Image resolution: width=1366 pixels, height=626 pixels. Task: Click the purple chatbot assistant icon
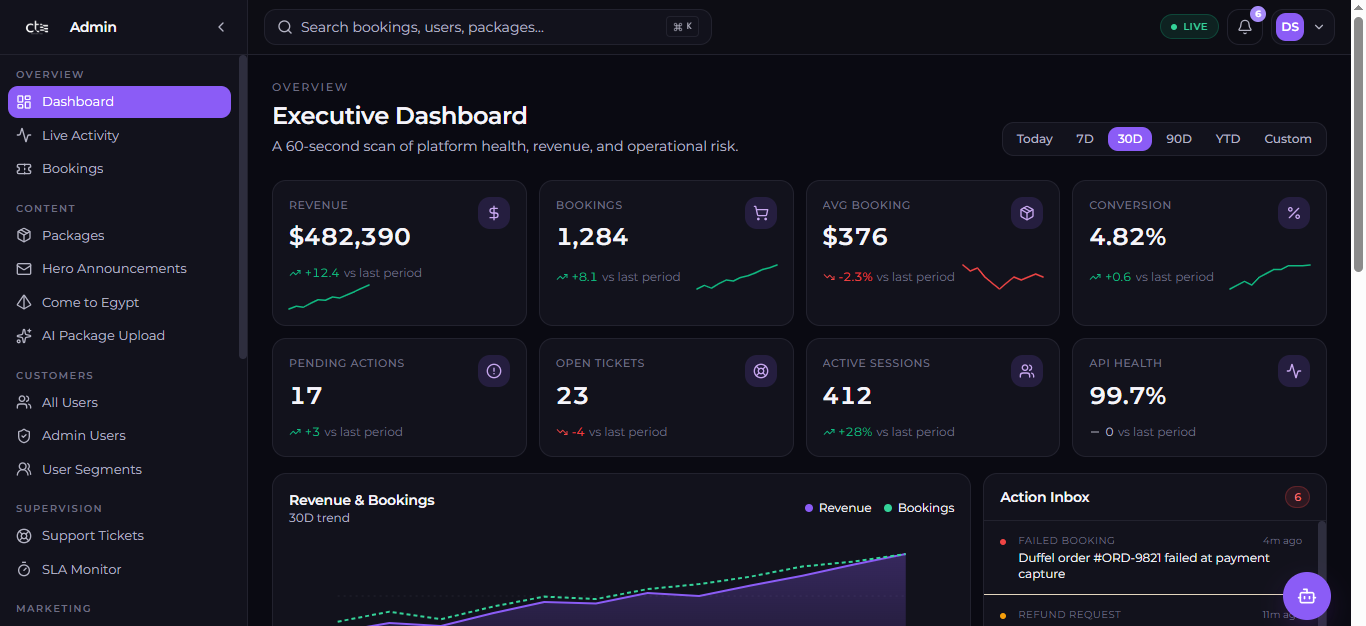(1306, 596)
